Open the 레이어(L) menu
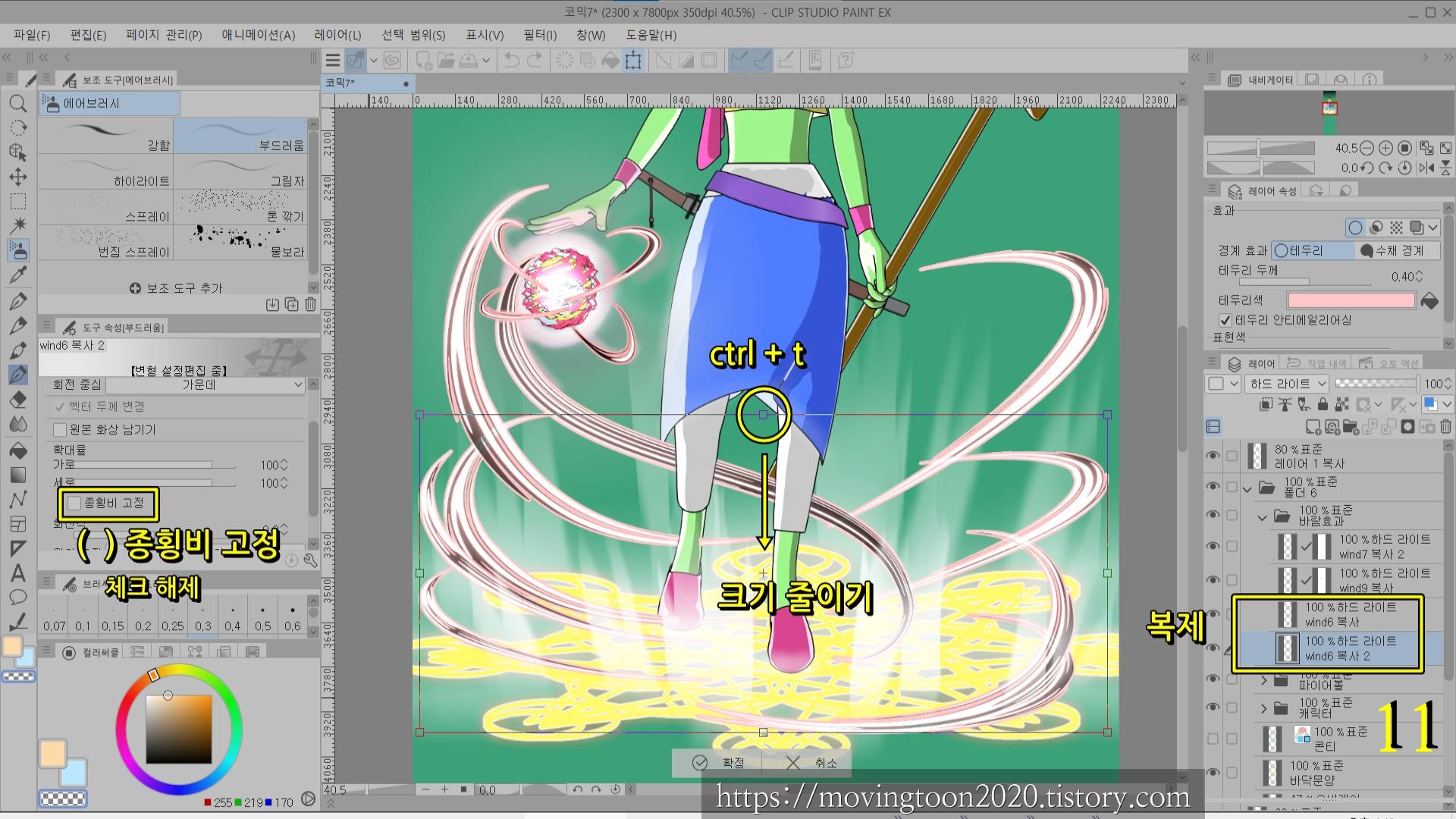 pos(337,35)
